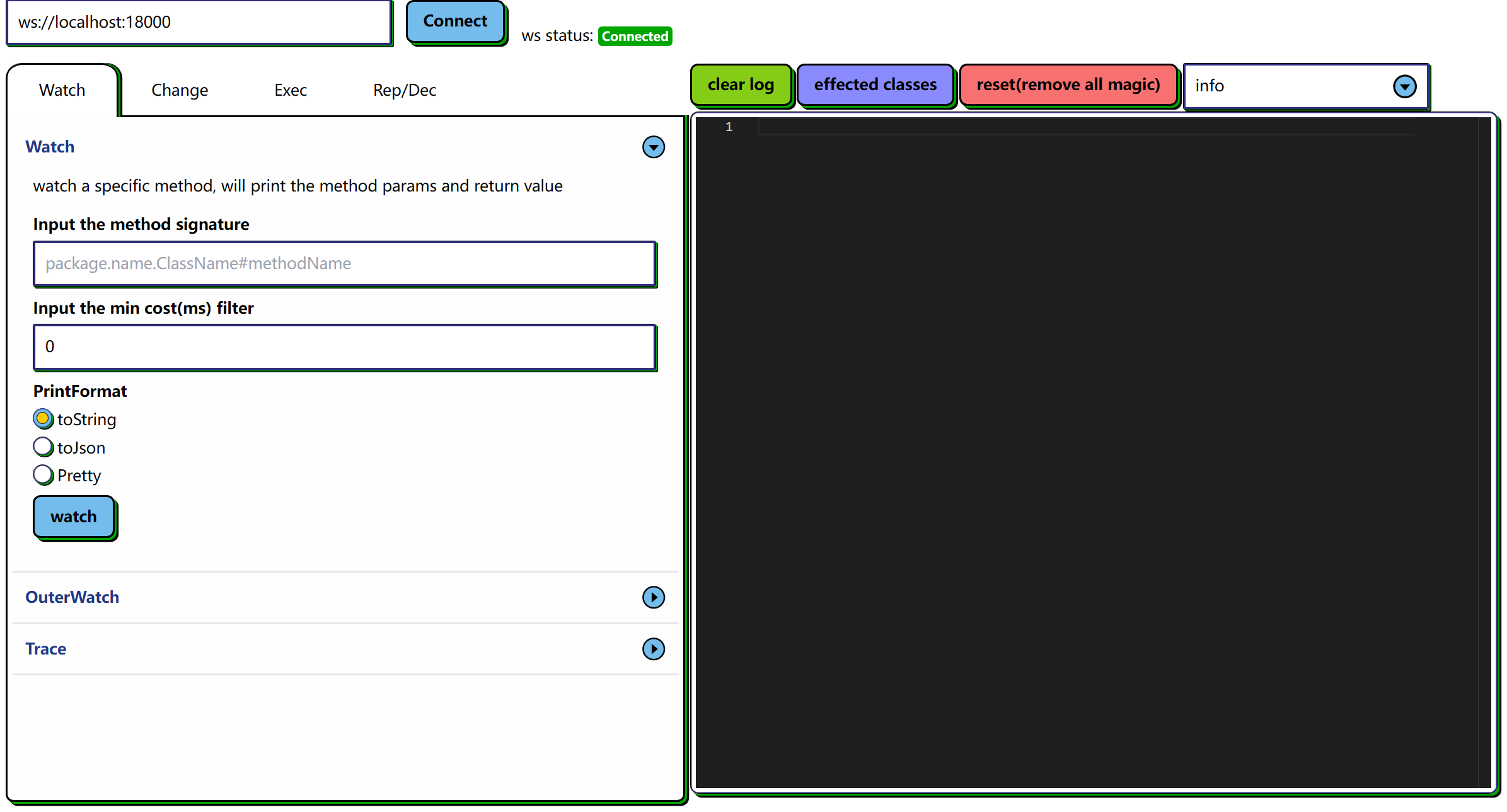
Task: Switch to the Exec tab
Action: point(290,90)
